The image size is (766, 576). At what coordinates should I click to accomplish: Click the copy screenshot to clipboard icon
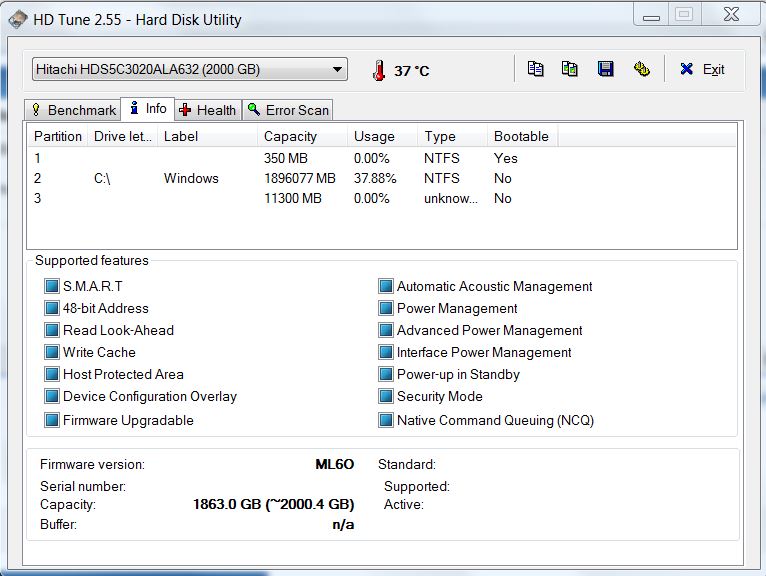click(570, 69)
